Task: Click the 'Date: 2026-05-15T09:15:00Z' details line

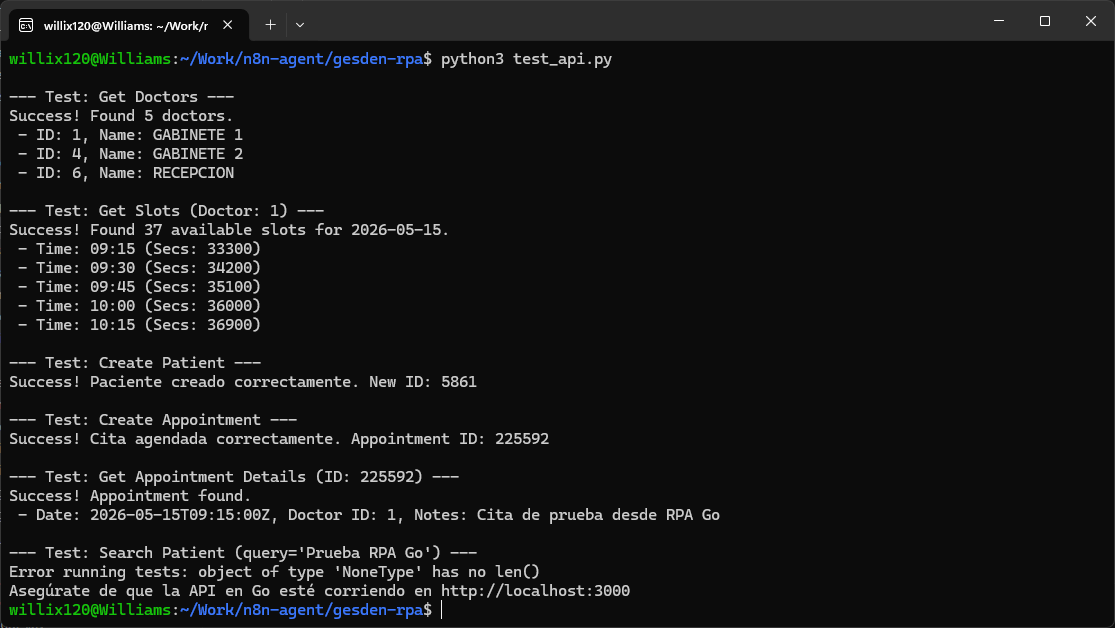Action: [368, 515]
